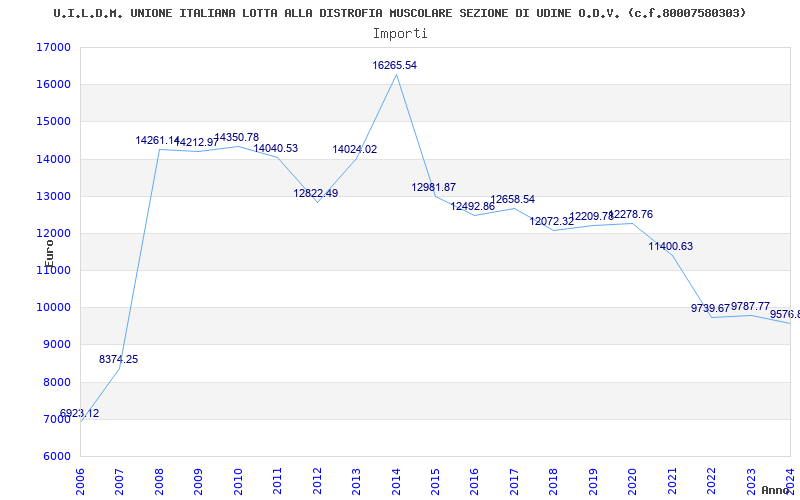Screen dimensions: 800x500
Task: Click the x-axis year 2016
Action: (x=474, y=482)
